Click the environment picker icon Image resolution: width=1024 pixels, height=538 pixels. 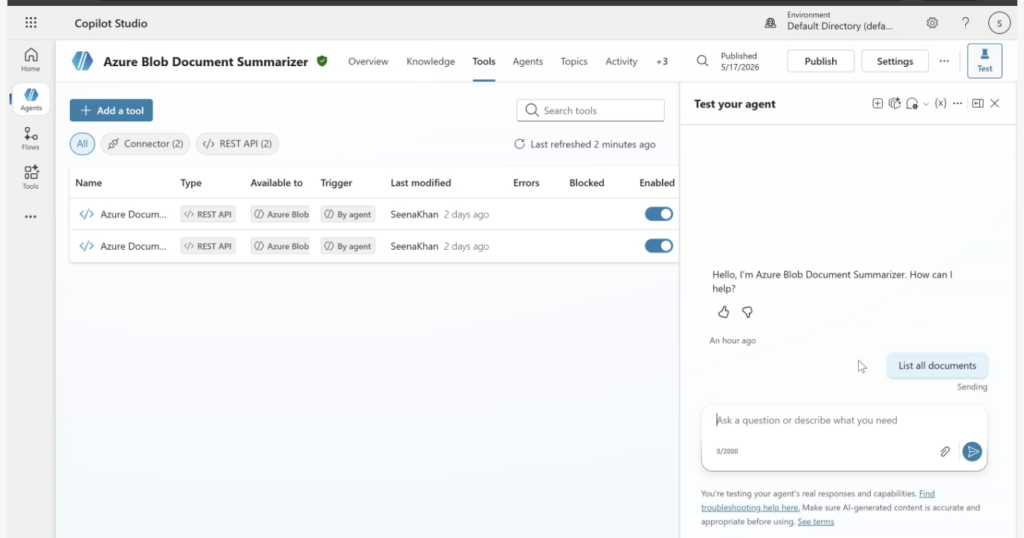pyautogui.click(x=771, y=23)
